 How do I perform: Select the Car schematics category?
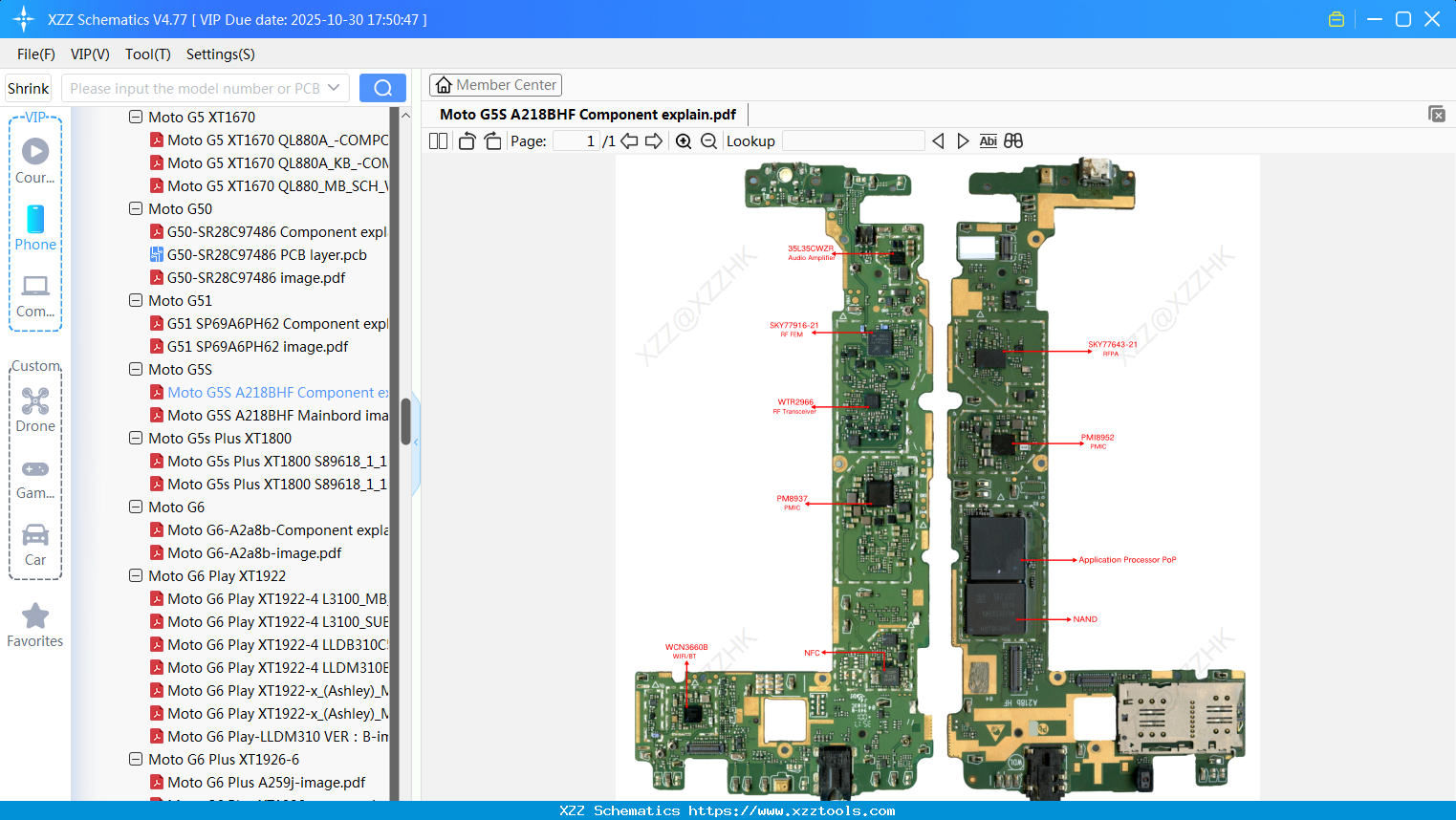[34, 545]
